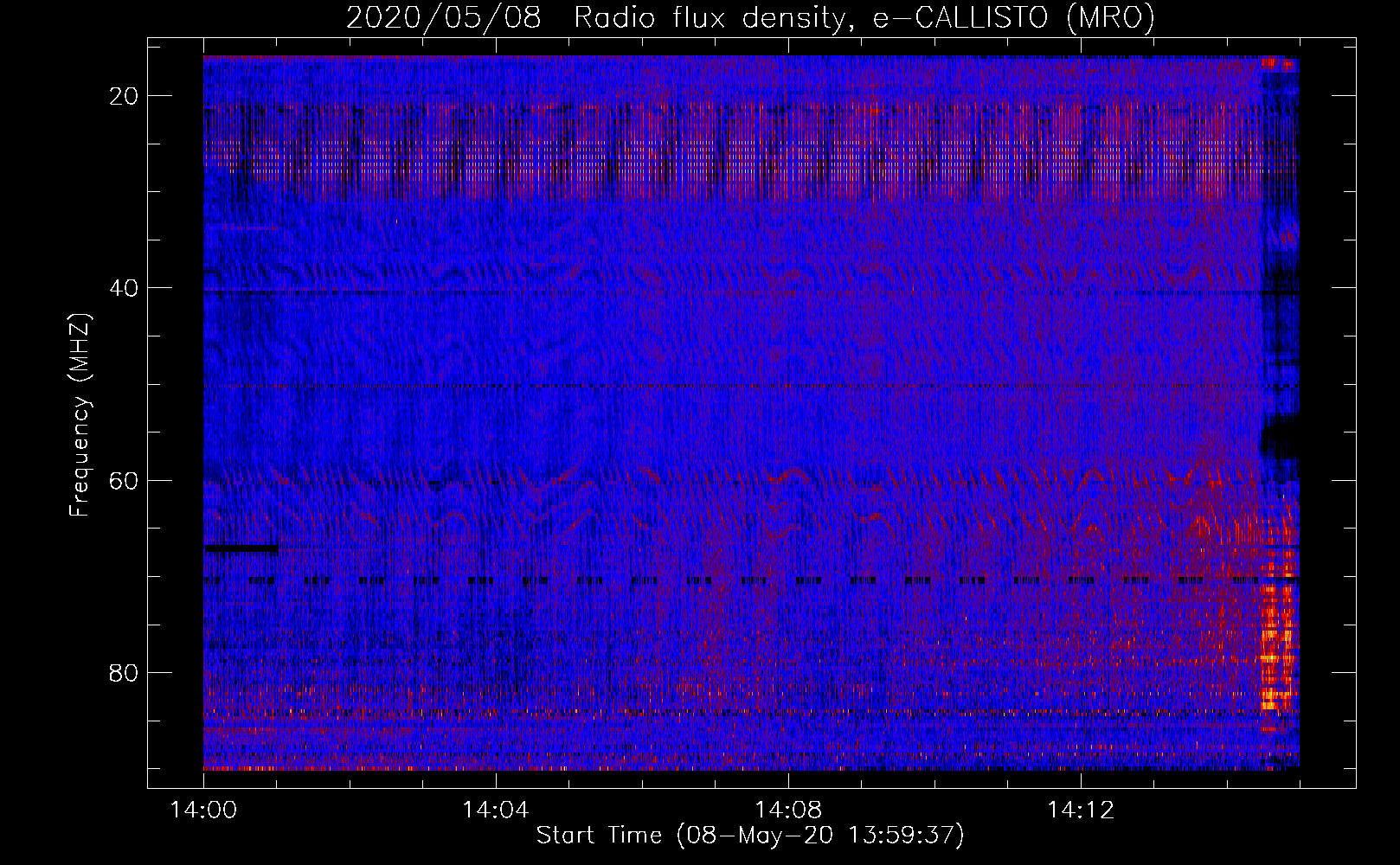Click the 'Frequency (MHZ)' y-axis label
The height and width of the screenshot is (865, 1400).
click(80, 415)
